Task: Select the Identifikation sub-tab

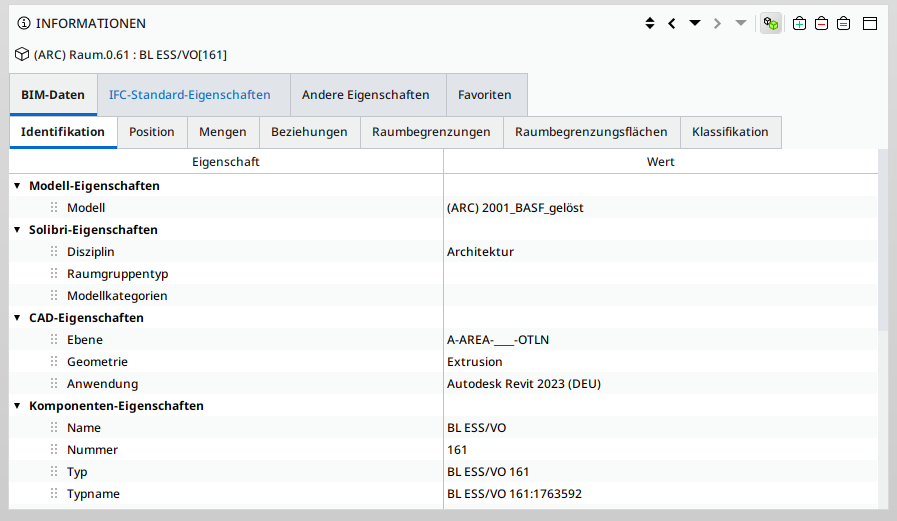Action: (63, 132)
